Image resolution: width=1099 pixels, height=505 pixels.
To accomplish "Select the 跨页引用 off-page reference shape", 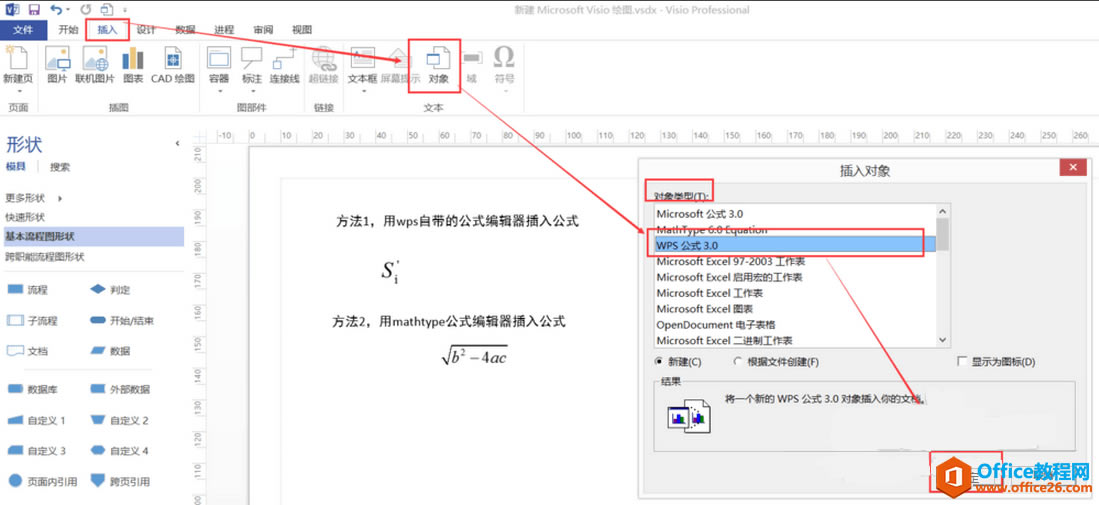I will [x=119, y=481].
